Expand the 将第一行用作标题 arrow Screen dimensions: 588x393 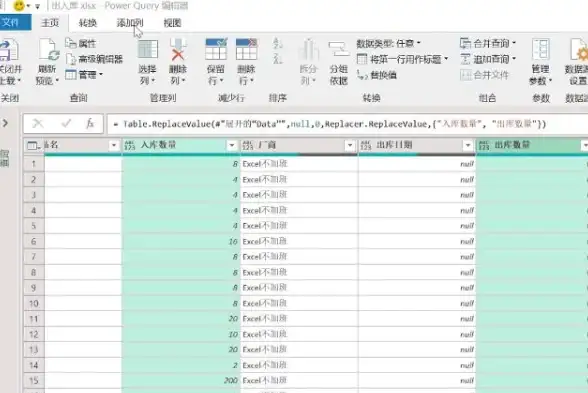[446, 59]
